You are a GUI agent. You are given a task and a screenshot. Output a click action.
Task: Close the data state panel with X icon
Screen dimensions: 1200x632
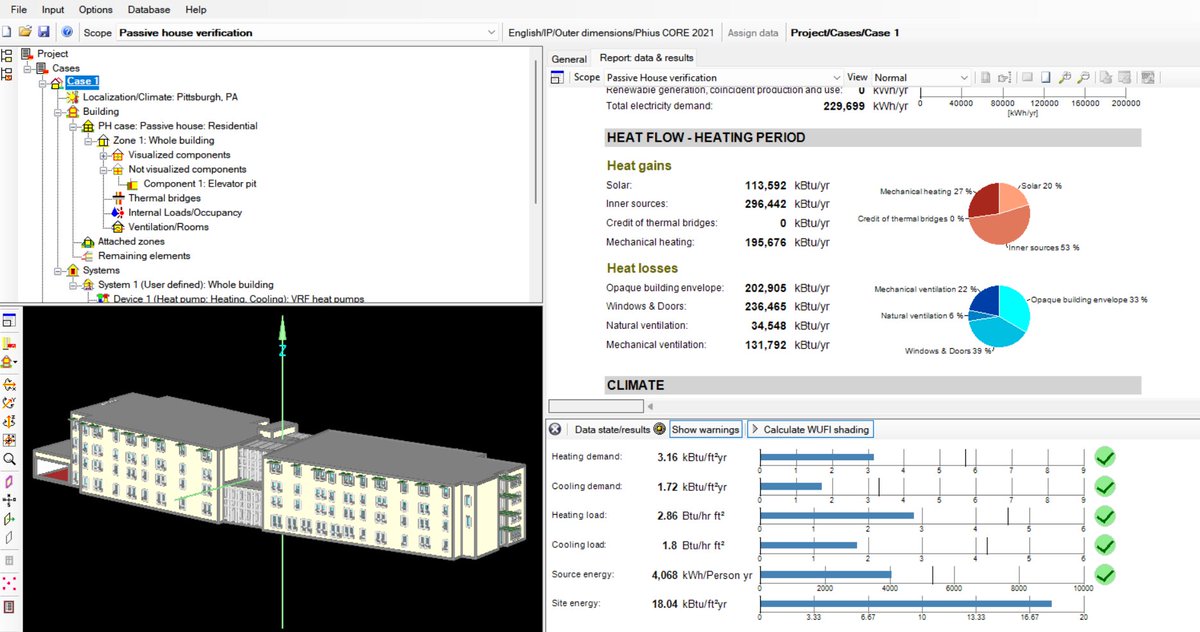555,429
